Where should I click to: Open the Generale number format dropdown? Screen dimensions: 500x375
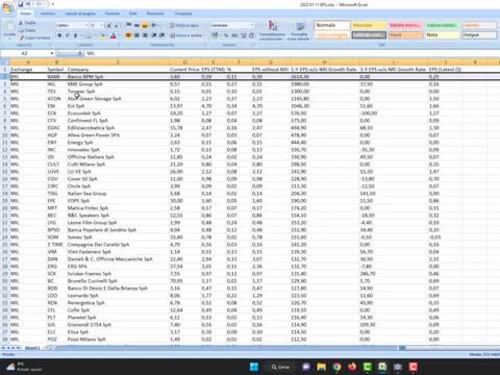[x=252, y=25]
